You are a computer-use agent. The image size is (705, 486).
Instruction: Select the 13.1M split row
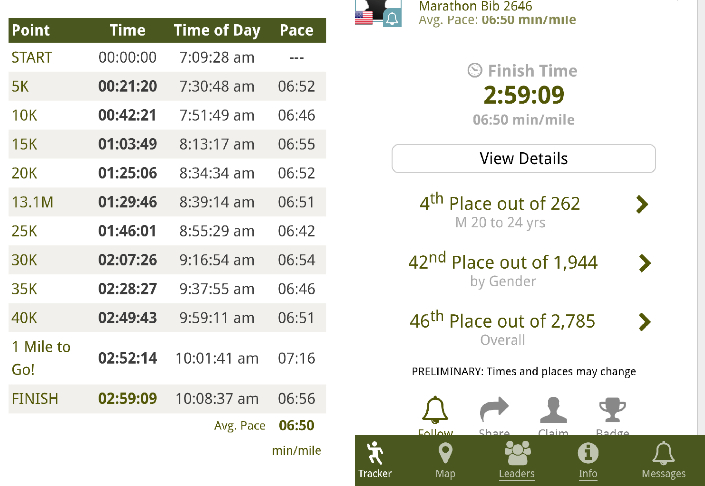pos(166,202)
